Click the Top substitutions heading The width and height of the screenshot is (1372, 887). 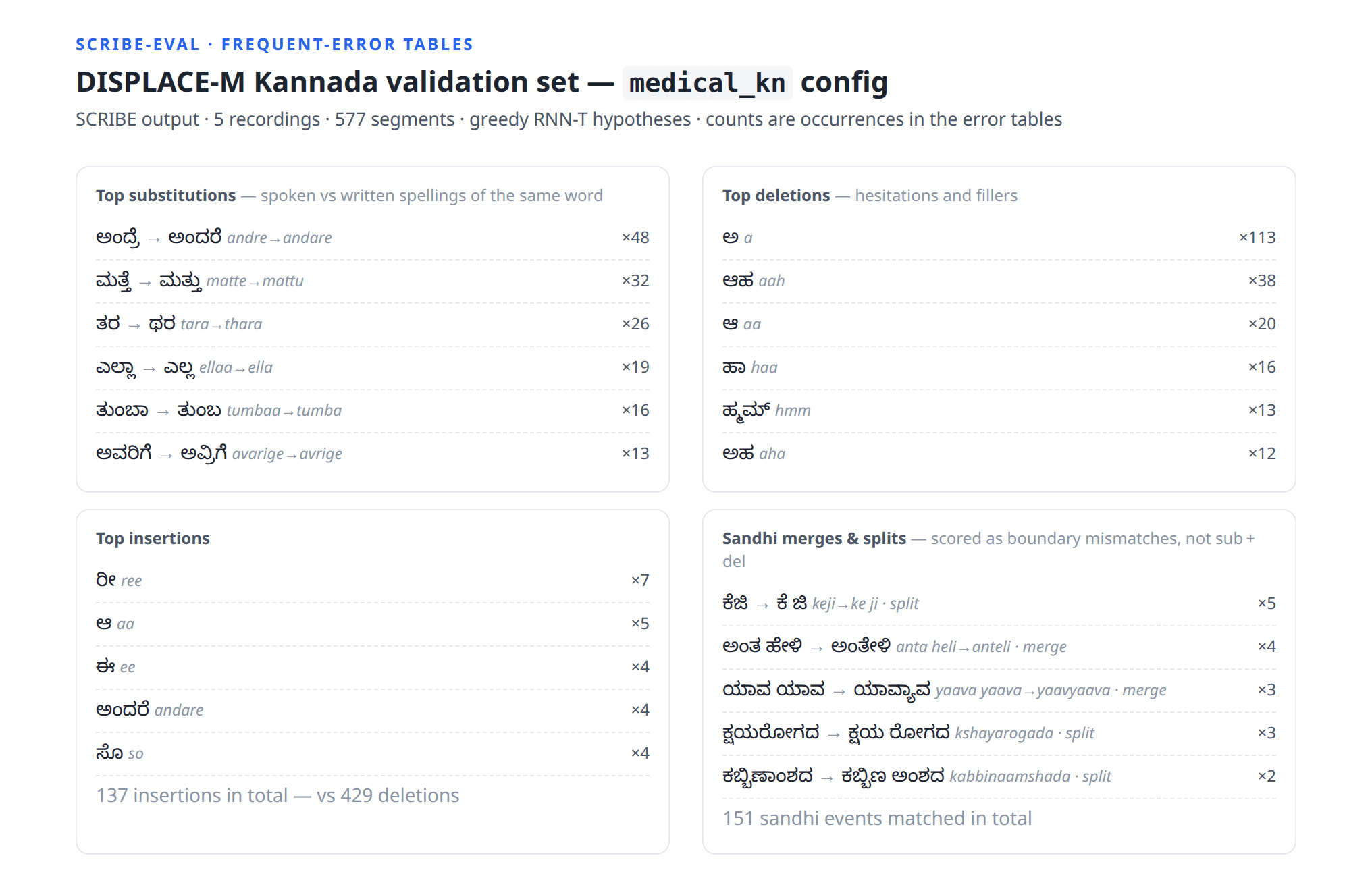tap(165, 196)
